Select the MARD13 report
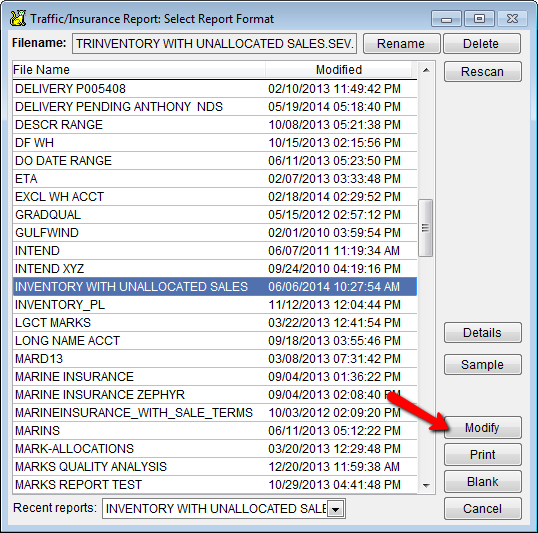The width and height of the screenshot is (538, 533). pos(215,359)
